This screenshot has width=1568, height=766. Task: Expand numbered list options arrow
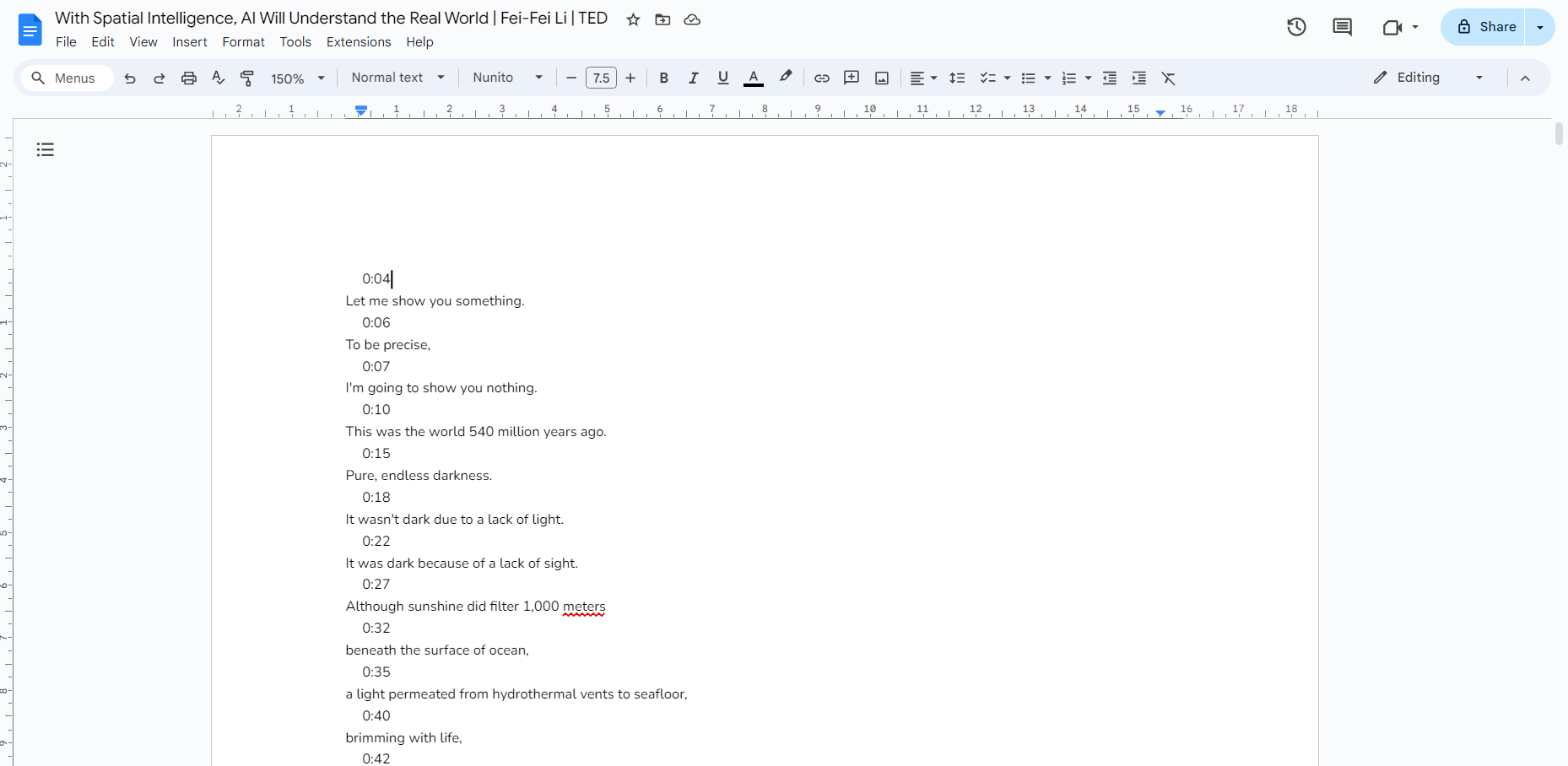(x=1089, y=78)
